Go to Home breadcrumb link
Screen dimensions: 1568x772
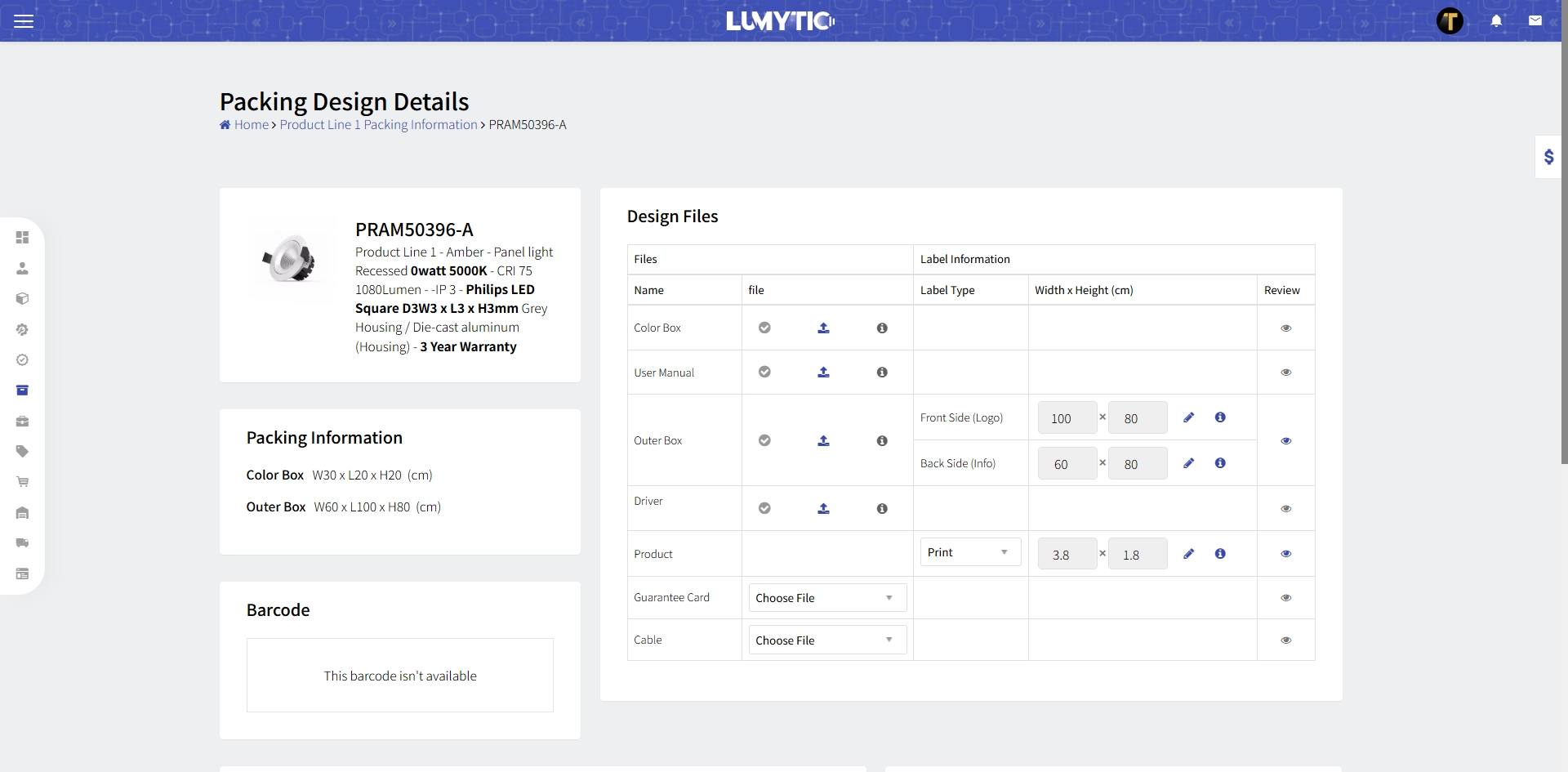click(x=251, y=125)
